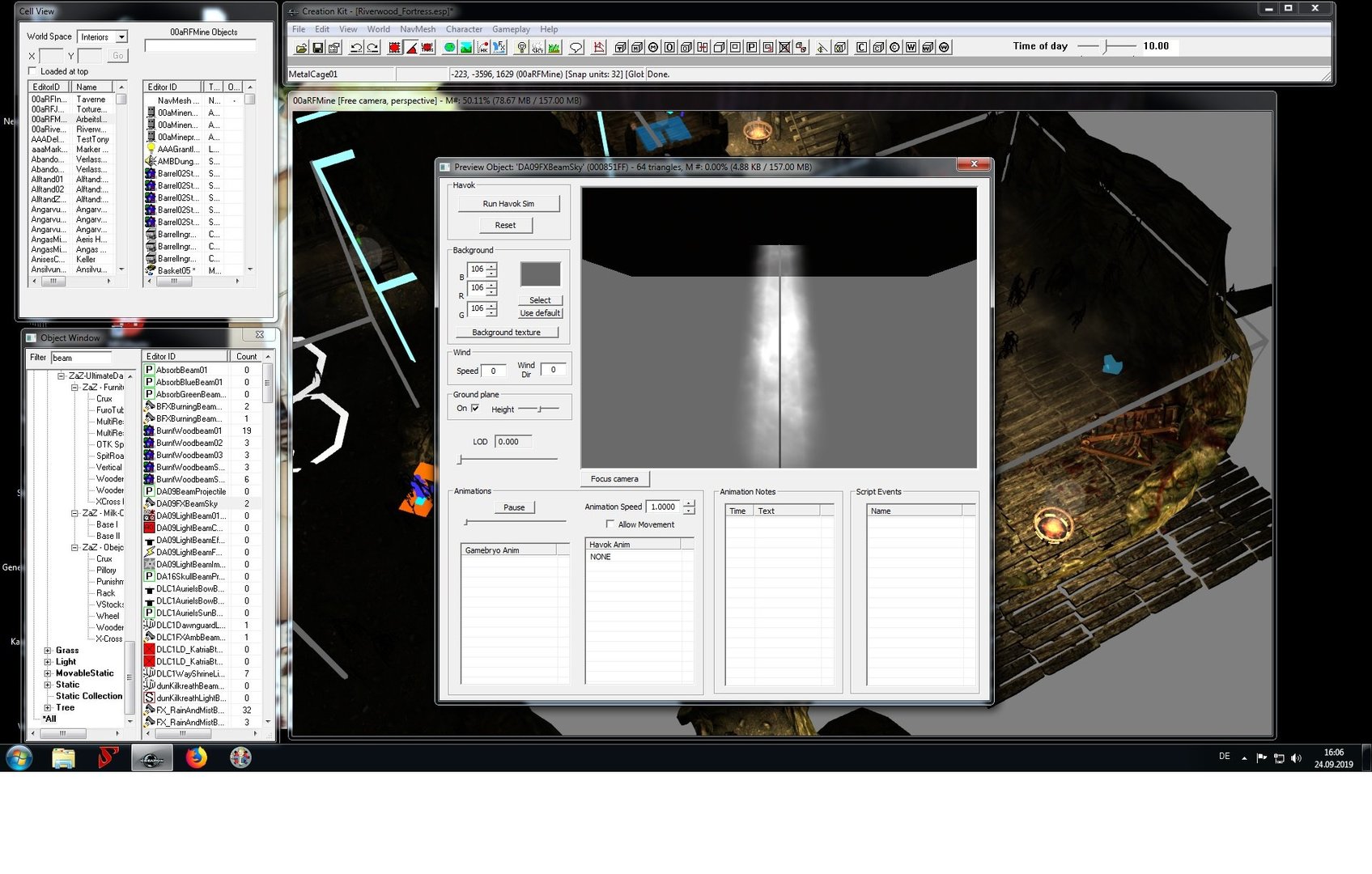Click the green sphere toolbar icon
The height and width of the screenshot is (874, 1372).
(x=450, y=48)
